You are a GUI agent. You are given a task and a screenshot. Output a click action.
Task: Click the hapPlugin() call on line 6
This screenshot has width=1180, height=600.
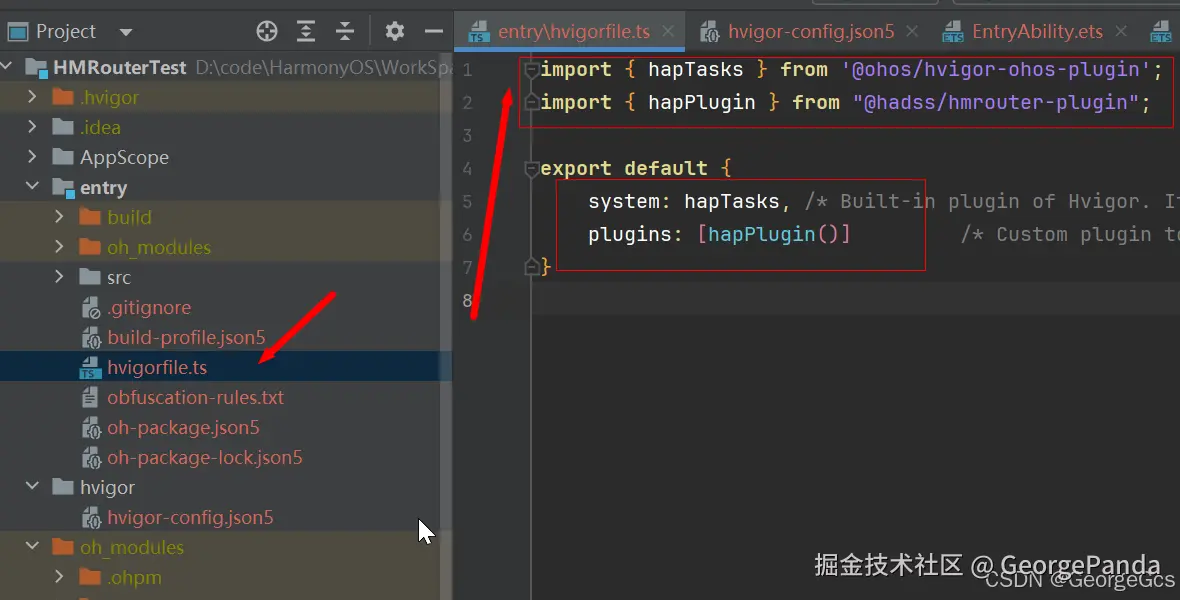click(774, 234)
